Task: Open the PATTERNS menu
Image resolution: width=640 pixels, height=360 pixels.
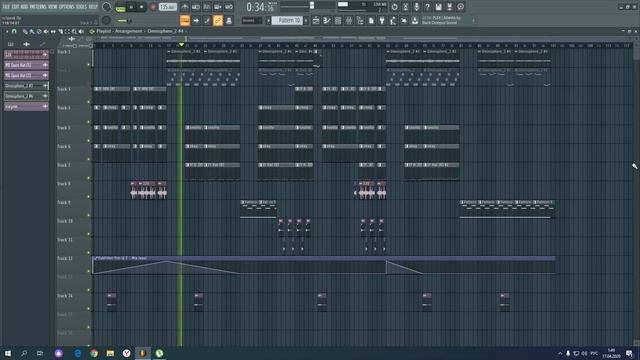Action: pos(38,7)
